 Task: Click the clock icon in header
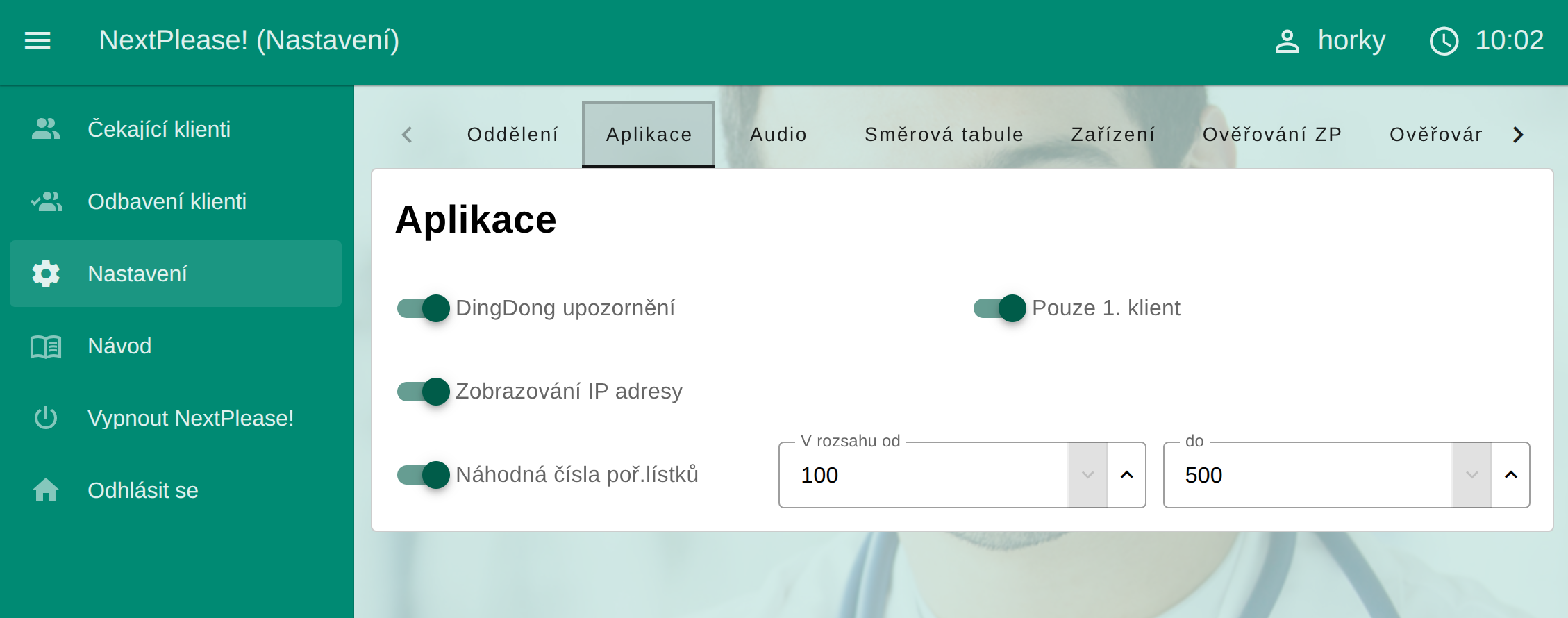pyautogui.click(x=1444, y=41)
